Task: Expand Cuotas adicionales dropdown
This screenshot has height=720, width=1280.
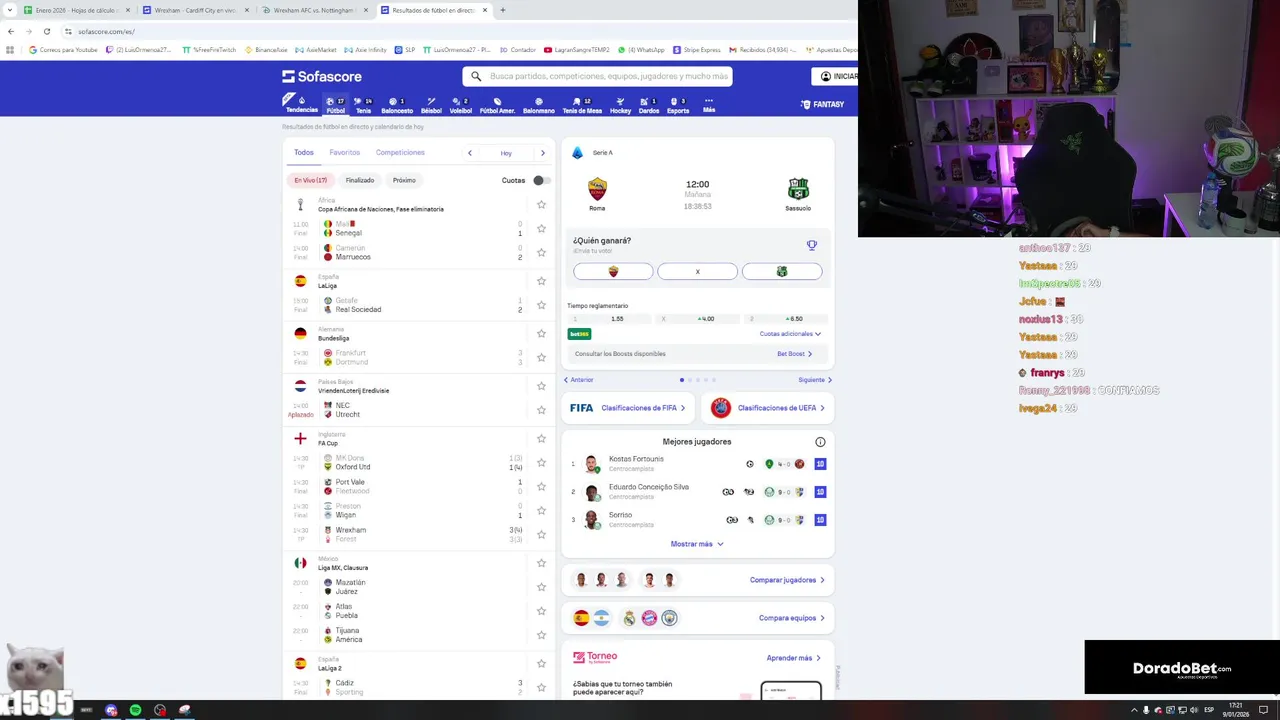Action: pyautogui.click(x=790, y=334)
